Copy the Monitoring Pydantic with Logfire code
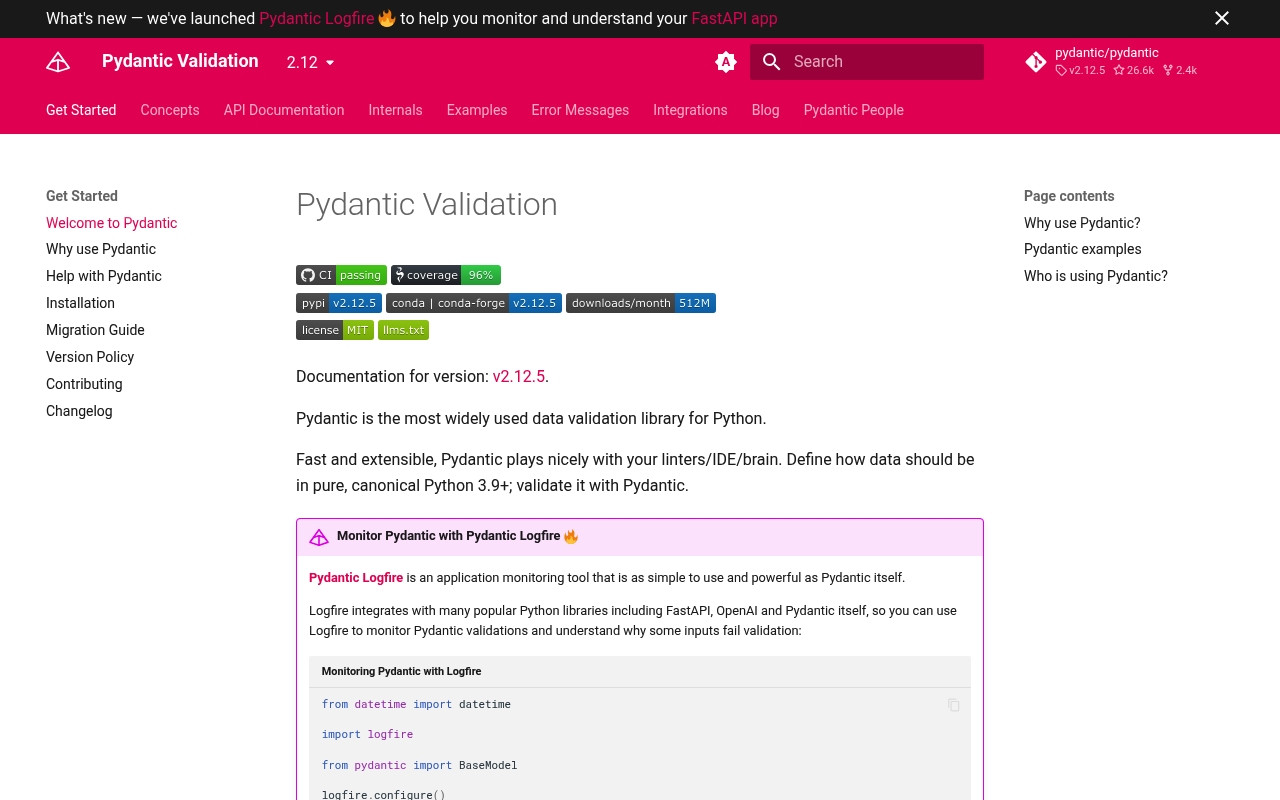Image resolution: width=1280 pixels, height=800 pixels. click(954, 705)
